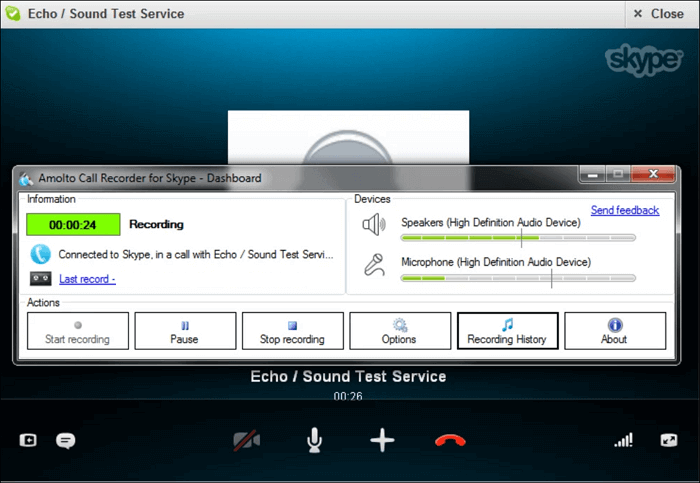
Task: Click the red hang up call icon
Action: [x=452, y=440]
